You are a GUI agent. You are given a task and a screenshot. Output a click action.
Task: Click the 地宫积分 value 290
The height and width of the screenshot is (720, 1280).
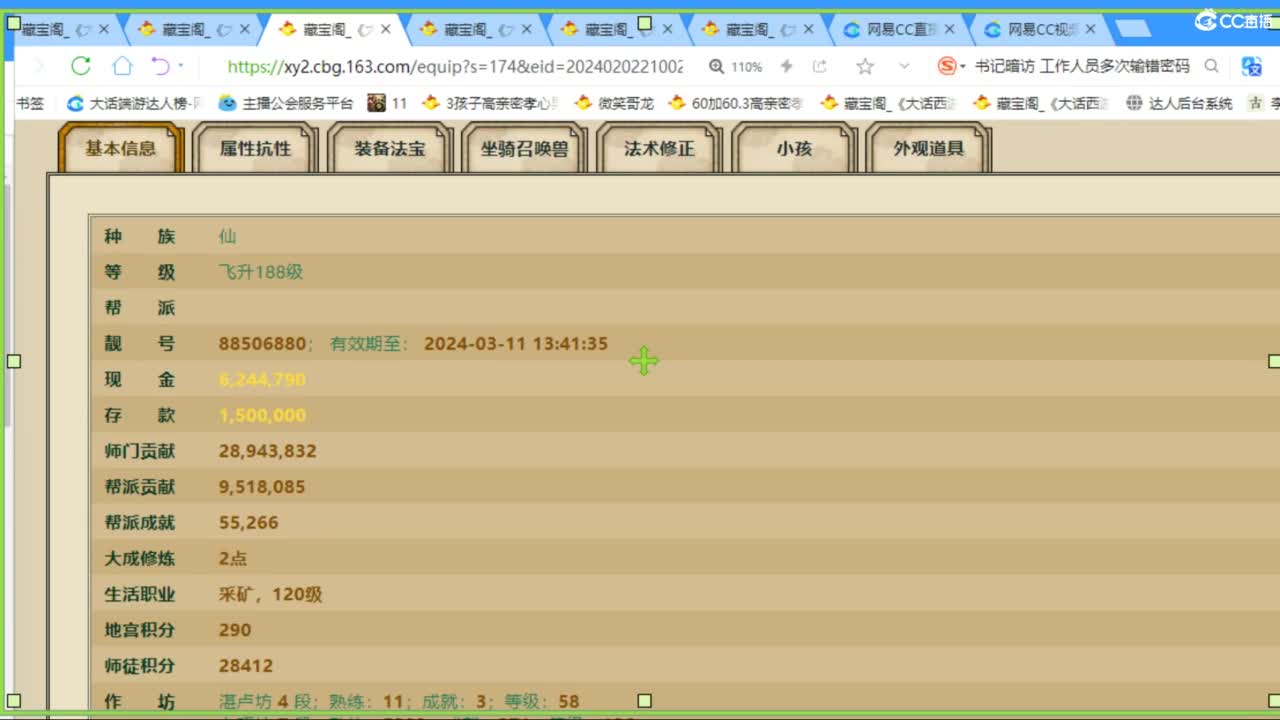click(x=235, y=630)
